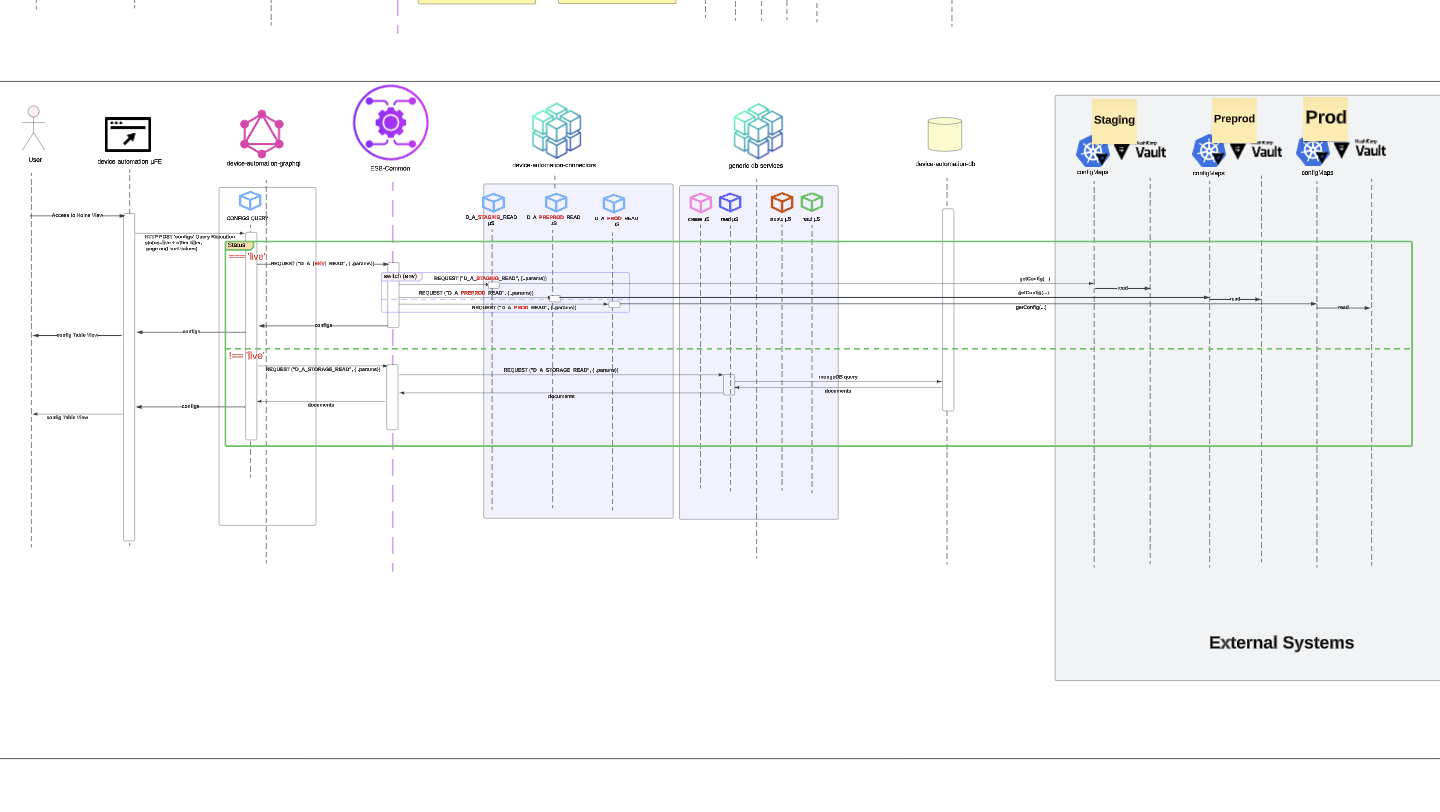Click the D_A_STAGING_READ µS cube icon

[x=493, y=203]
